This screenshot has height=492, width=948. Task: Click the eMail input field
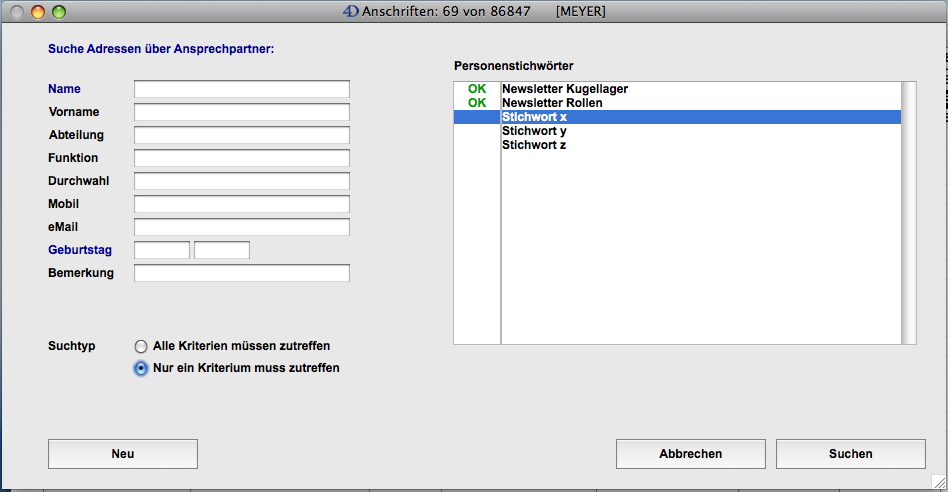(x=242, y=227)
